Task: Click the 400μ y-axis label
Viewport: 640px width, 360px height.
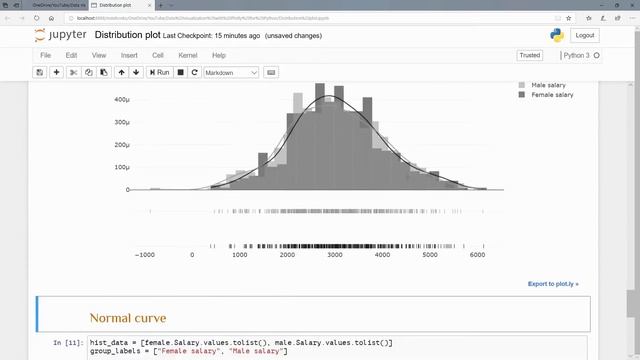Action: point(122,100)
